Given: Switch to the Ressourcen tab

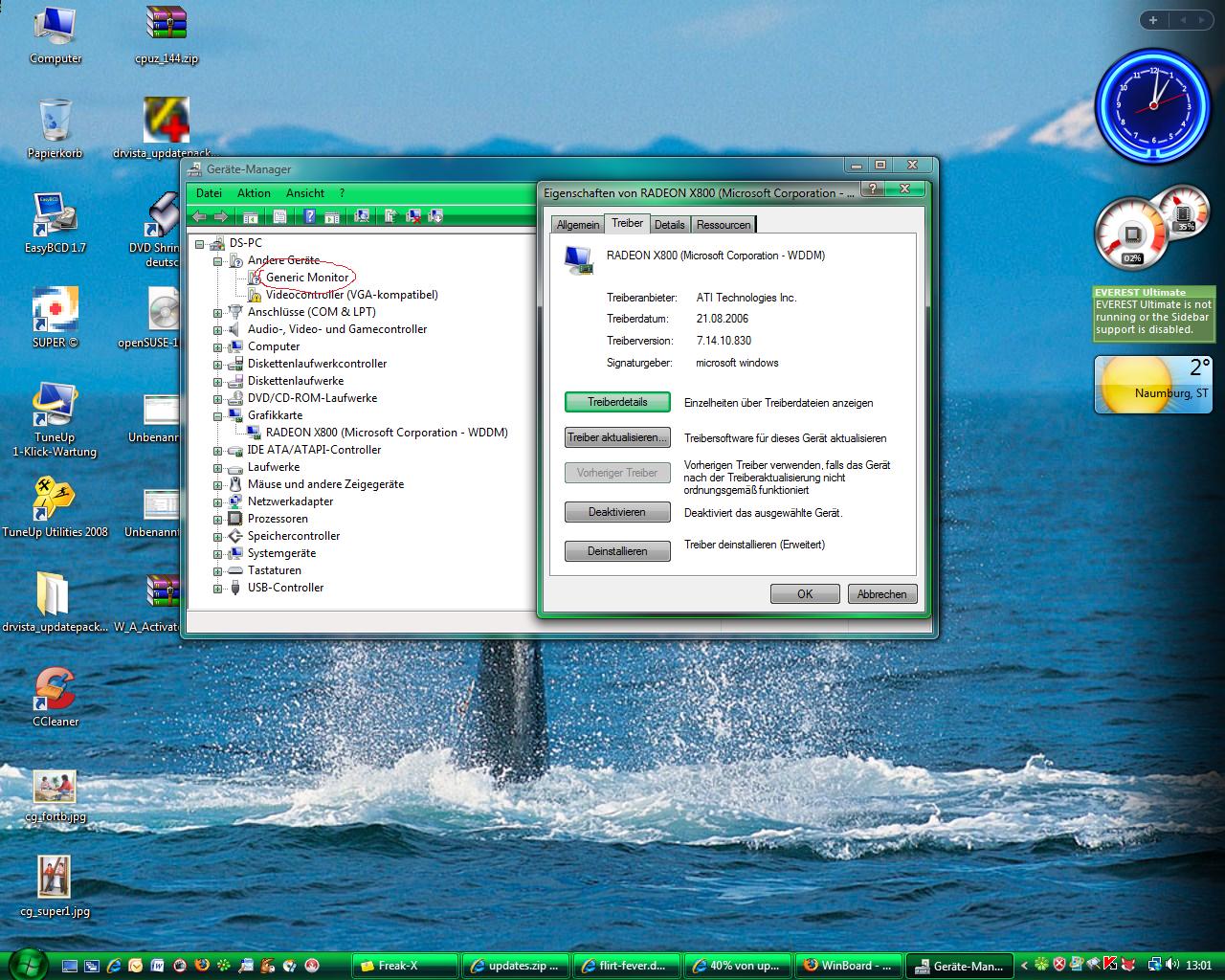Looking at the screenshot, I should click(723, 225).
